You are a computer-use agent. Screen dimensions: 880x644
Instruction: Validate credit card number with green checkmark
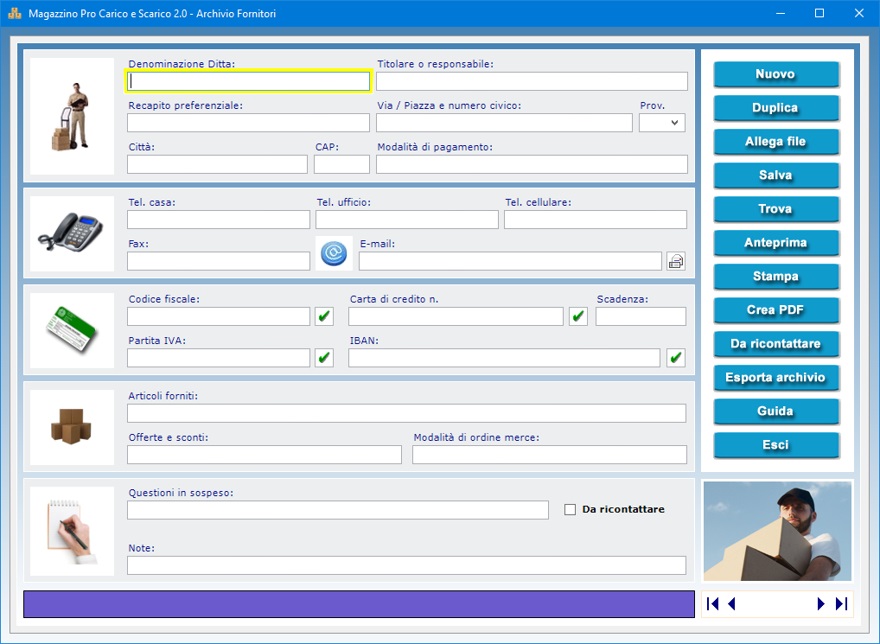pyautogui.click(x=578, y=316)
